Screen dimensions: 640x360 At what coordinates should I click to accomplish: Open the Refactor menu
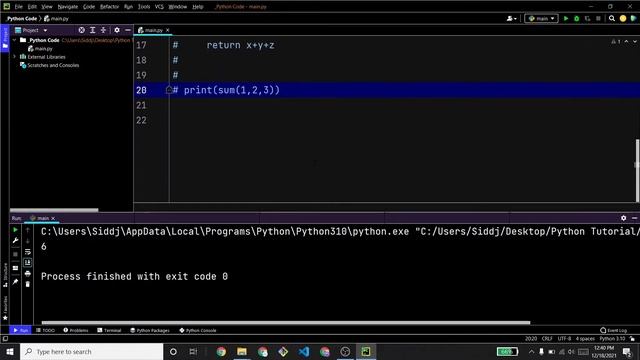coord(109,7)
